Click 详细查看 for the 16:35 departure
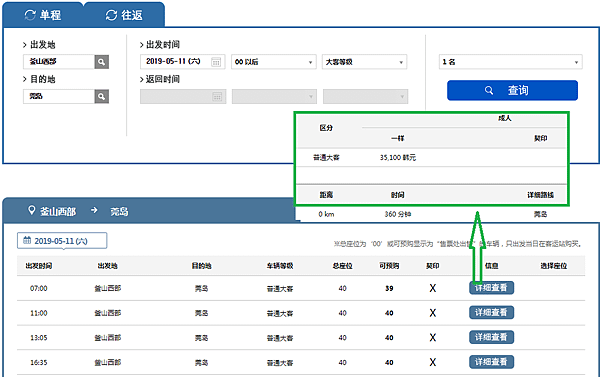600x377 pixels. click(491, 362)
